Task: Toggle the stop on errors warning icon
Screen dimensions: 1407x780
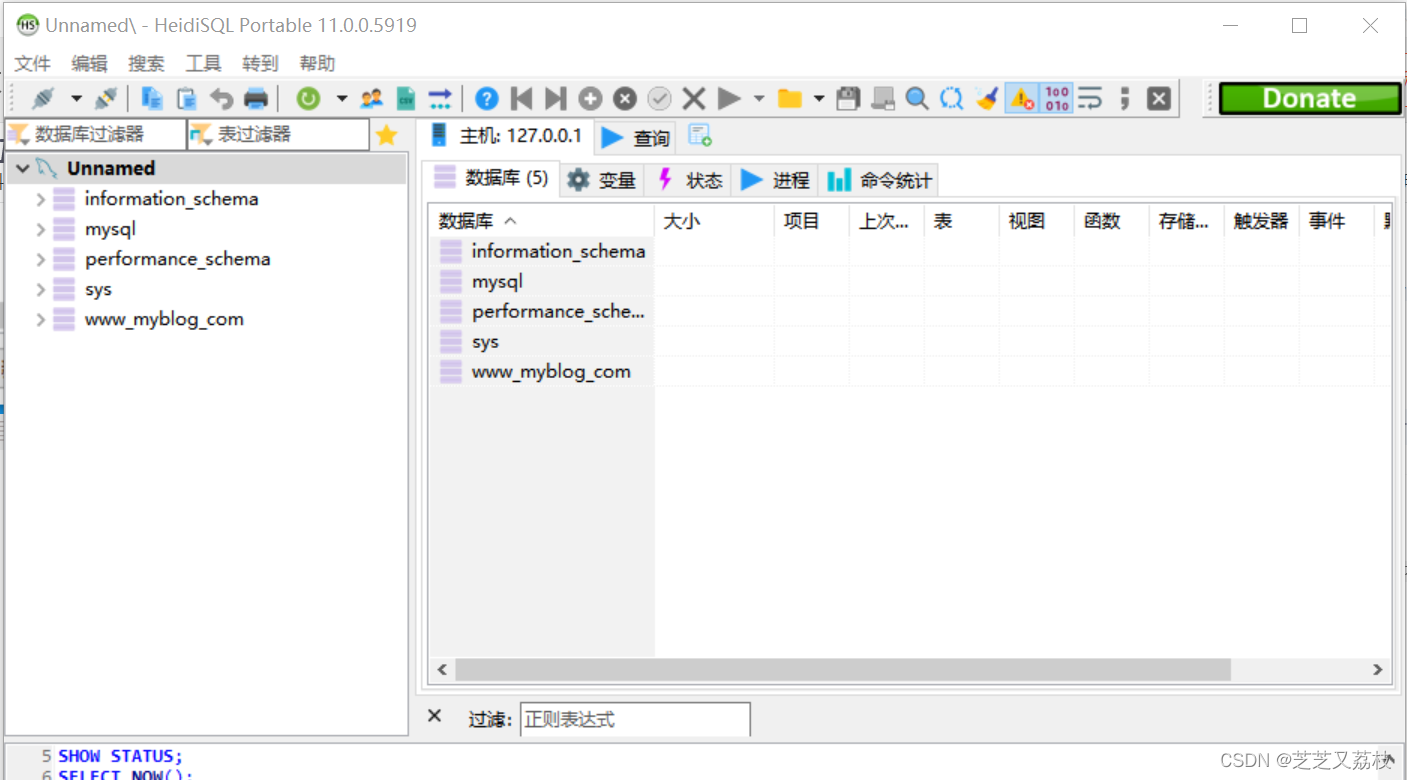Action: coord(1021,98)
